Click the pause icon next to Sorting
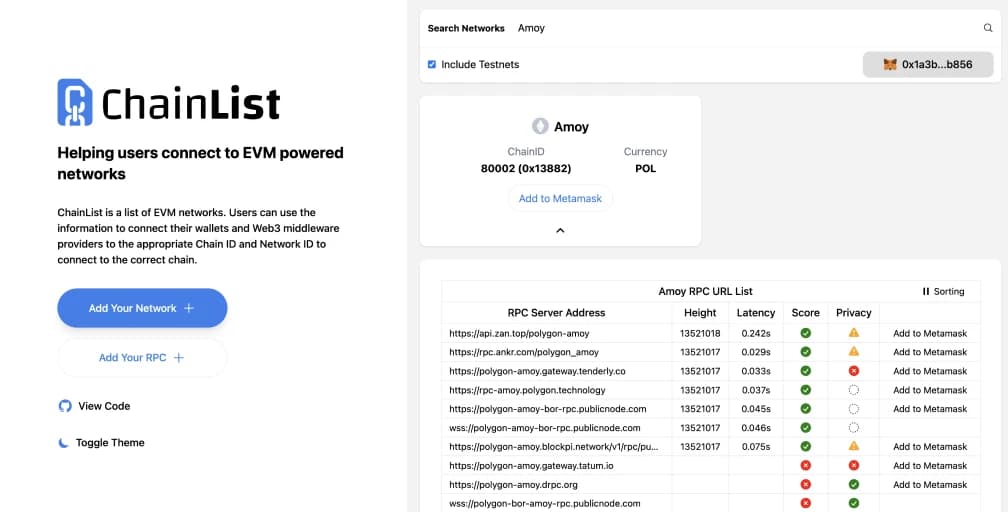The image size is (1008, 512). pos(926,291)
